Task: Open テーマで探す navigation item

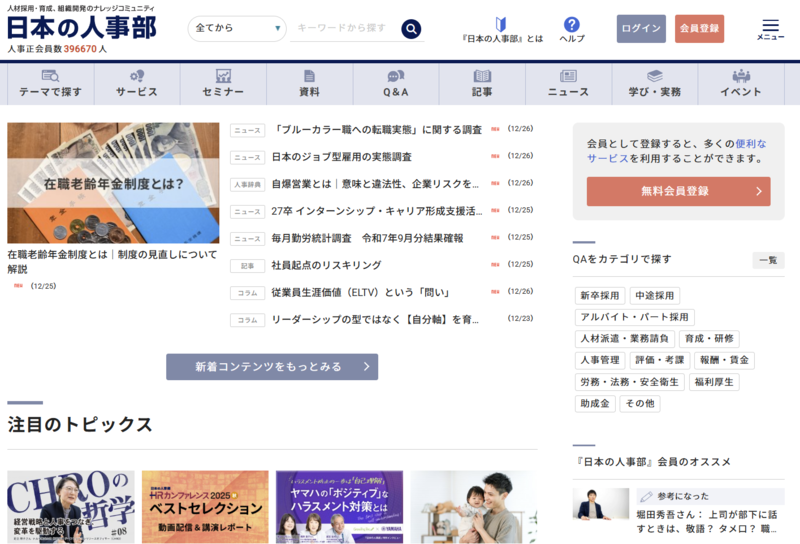Action: (x=50, y=84)
